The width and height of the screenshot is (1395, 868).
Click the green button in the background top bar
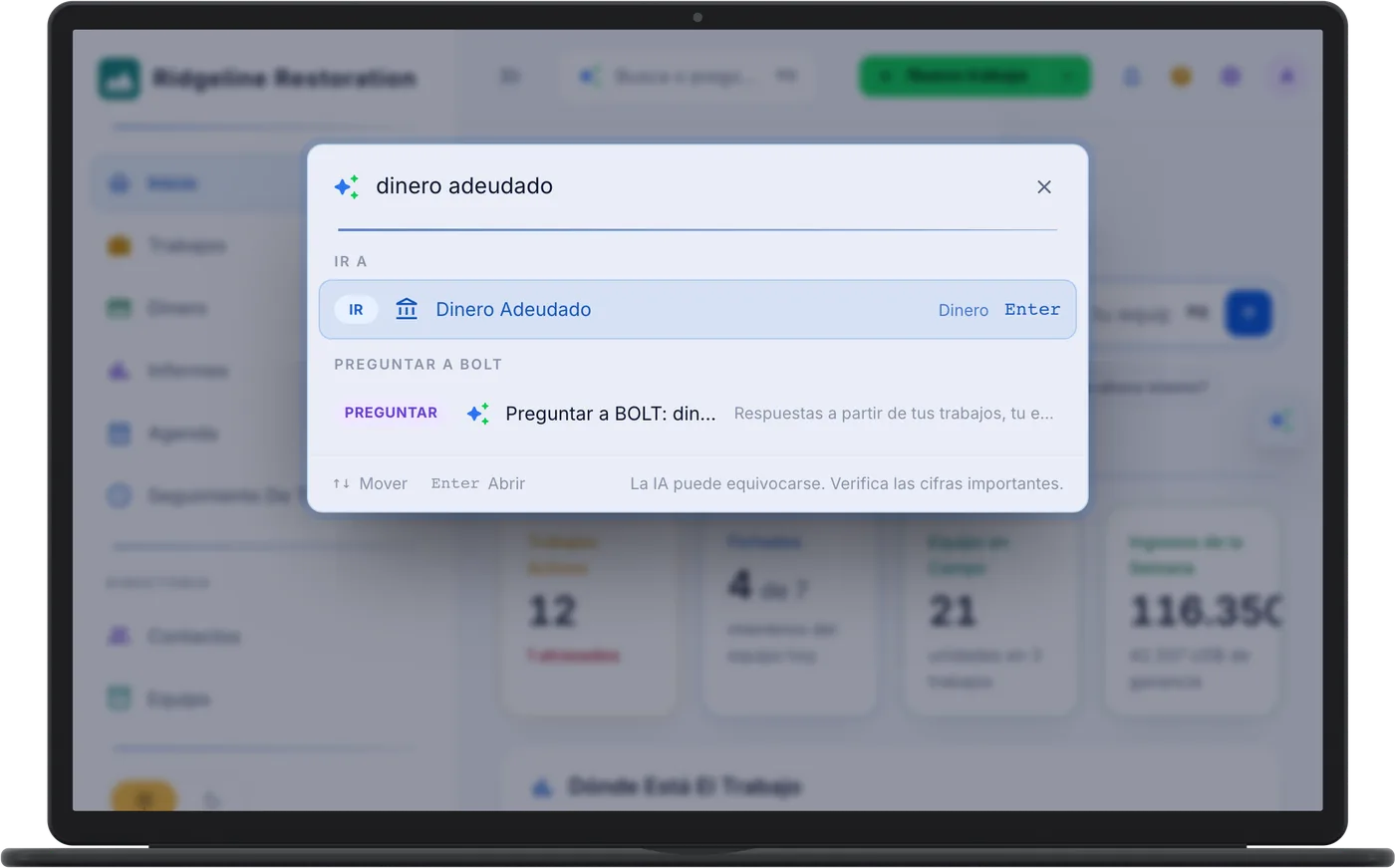click(975, 77)
